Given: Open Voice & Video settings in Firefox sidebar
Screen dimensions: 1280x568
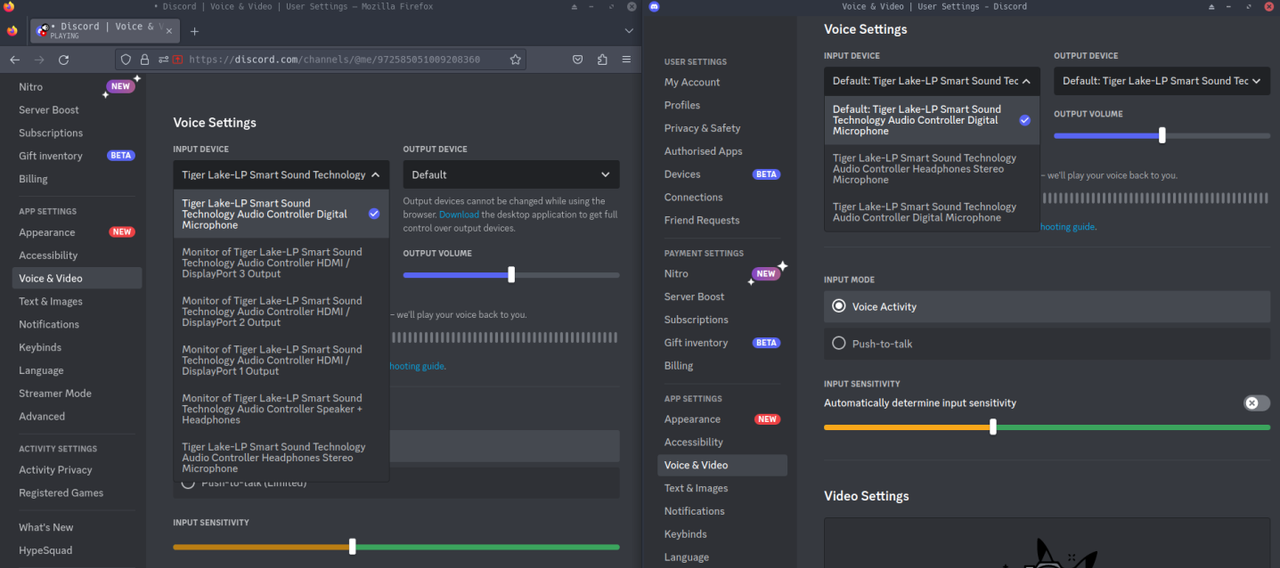Looking at the screenshot, I should (x=77, y=278).
